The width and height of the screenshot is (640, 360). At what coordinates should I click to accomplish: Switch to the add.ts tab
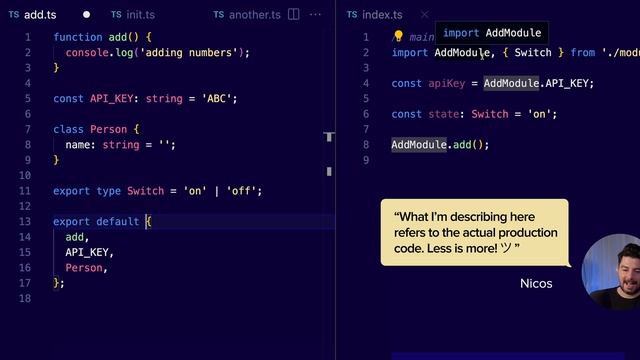[x=40, y=15]
